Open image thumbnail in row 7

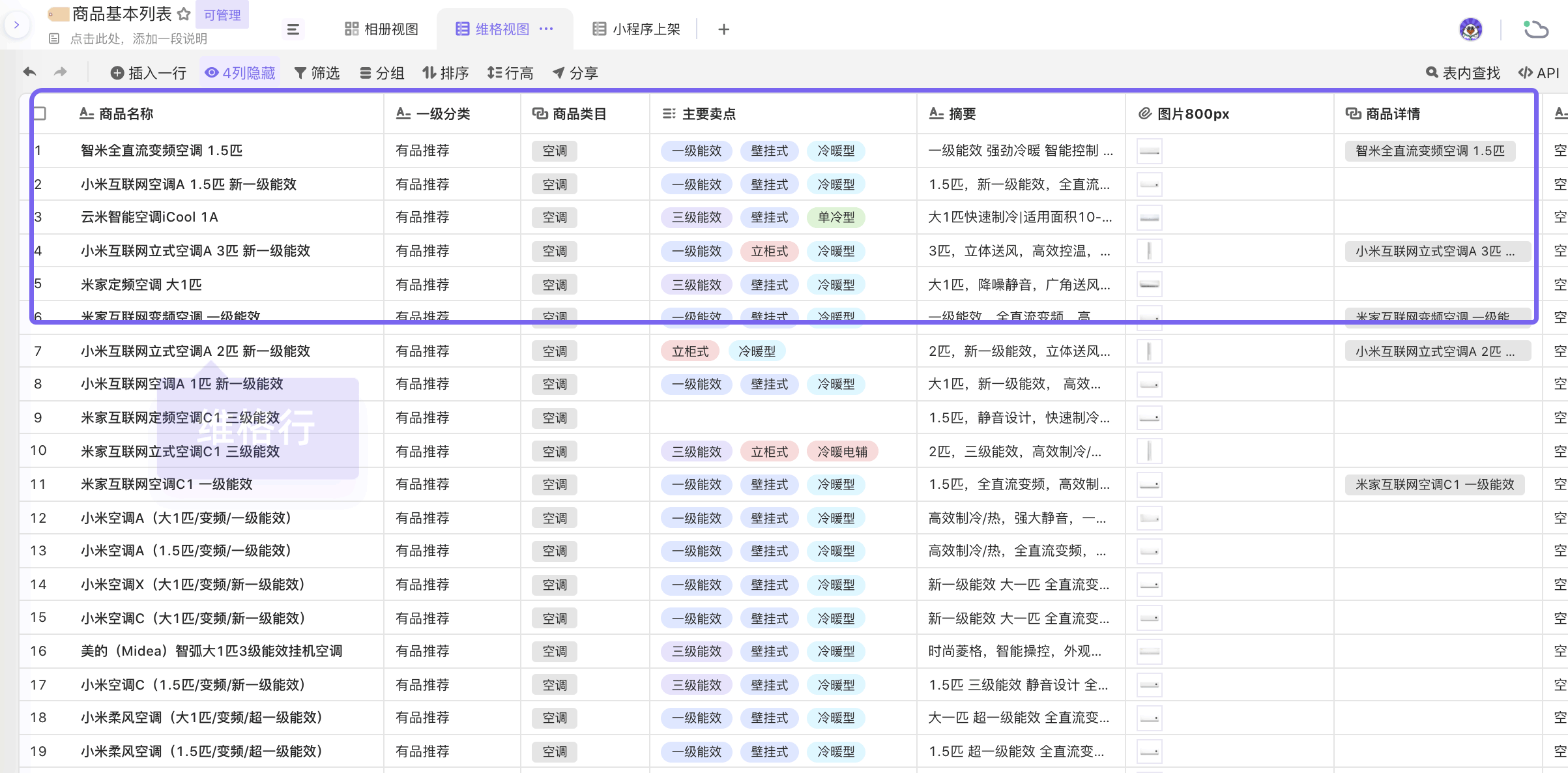click(x=1150, y=352)
